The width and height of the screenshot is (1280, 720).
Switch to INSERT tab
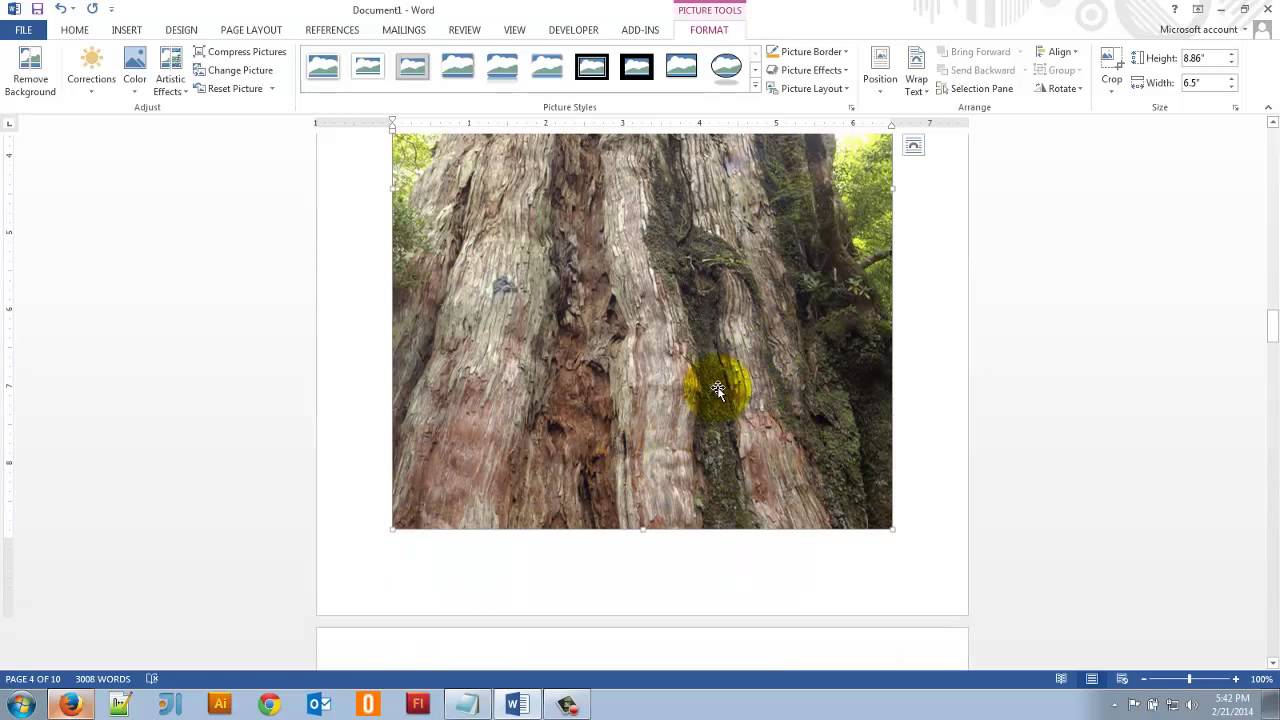pos(126,30)
